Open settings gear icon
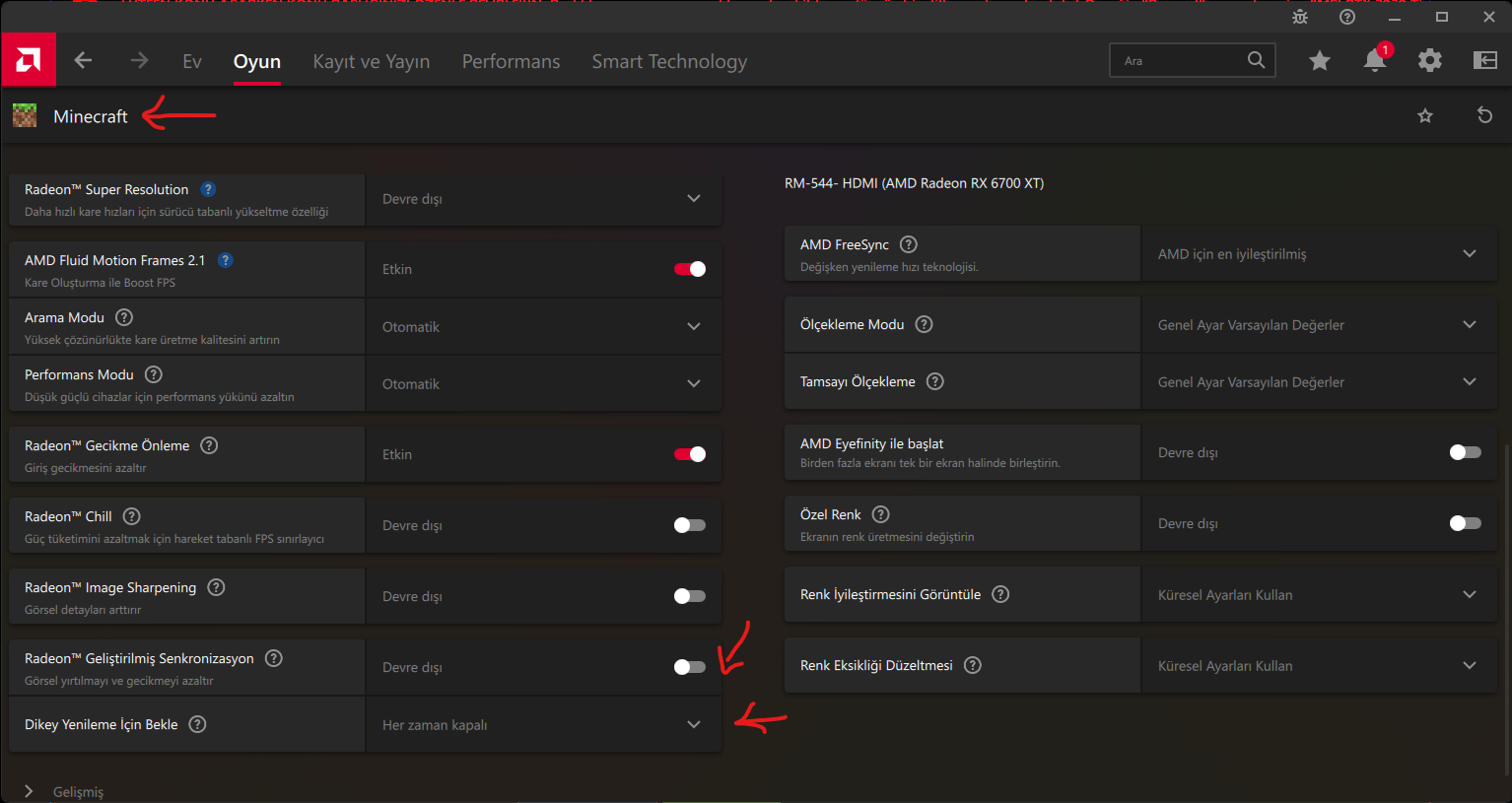Viewport: 1512px width, 803px height. (x=1429, y=61)
